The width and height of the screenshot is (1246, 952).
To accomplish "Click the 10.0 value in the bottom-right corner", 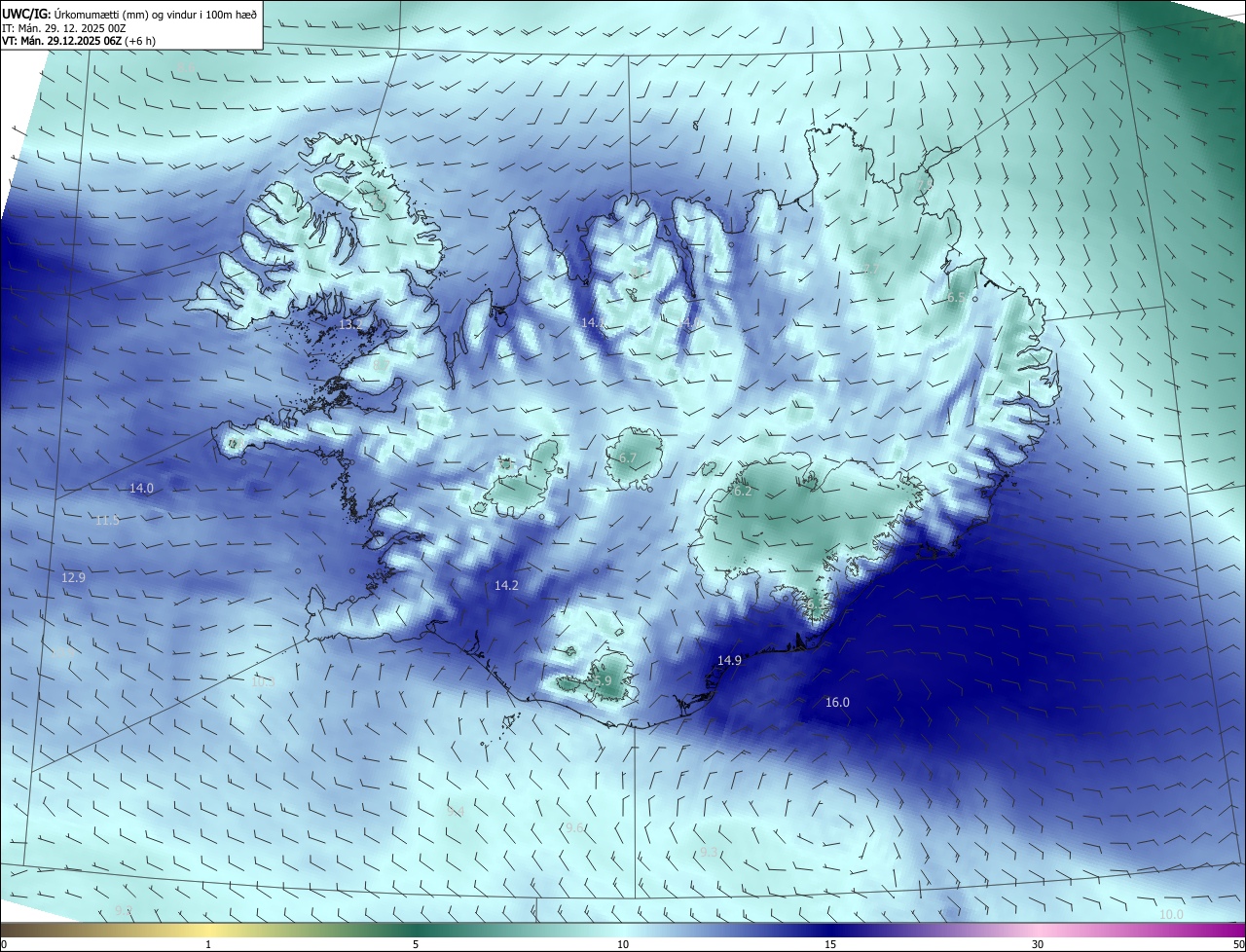I will tap(1171, 915).
